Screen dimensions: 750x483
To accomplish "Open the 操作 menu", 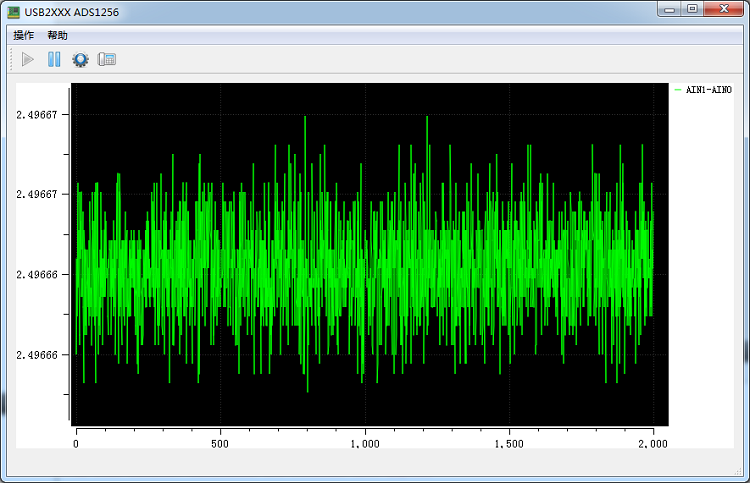I will coord(23,35).
